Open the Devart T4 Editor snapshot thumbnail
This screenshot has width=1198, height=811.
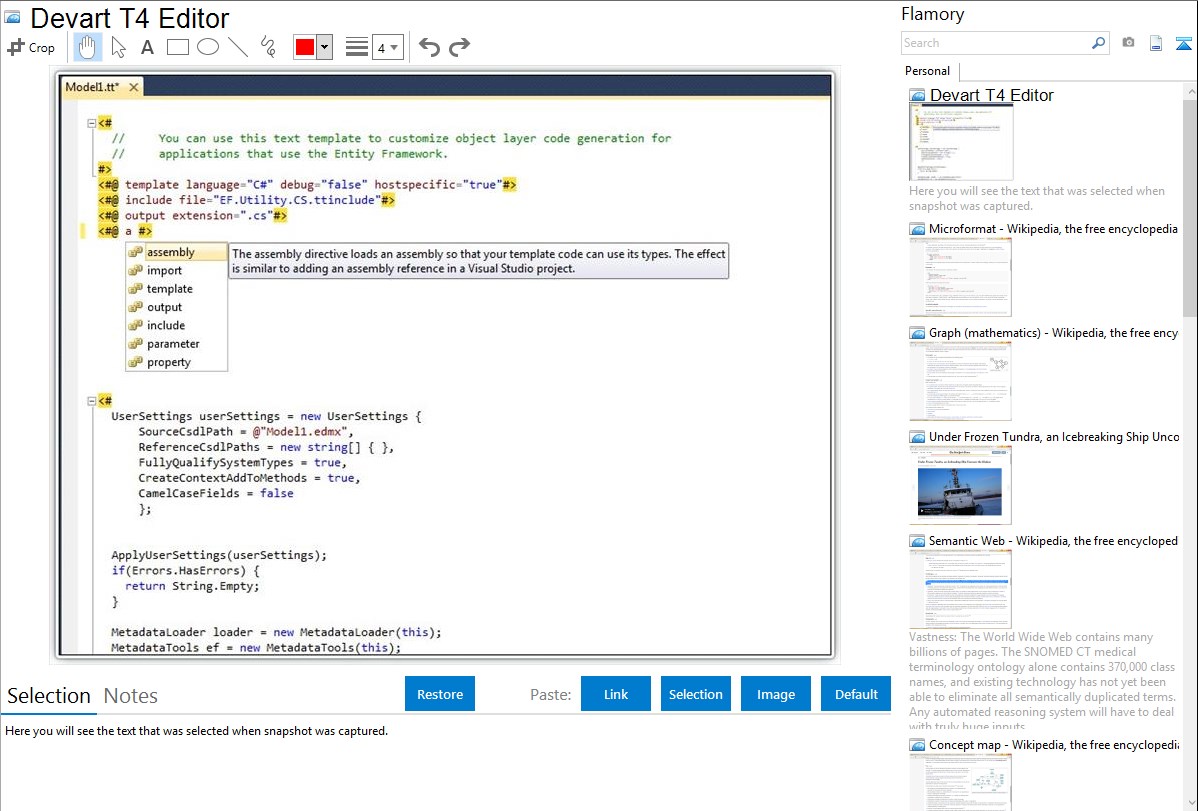tap(961, 142)
